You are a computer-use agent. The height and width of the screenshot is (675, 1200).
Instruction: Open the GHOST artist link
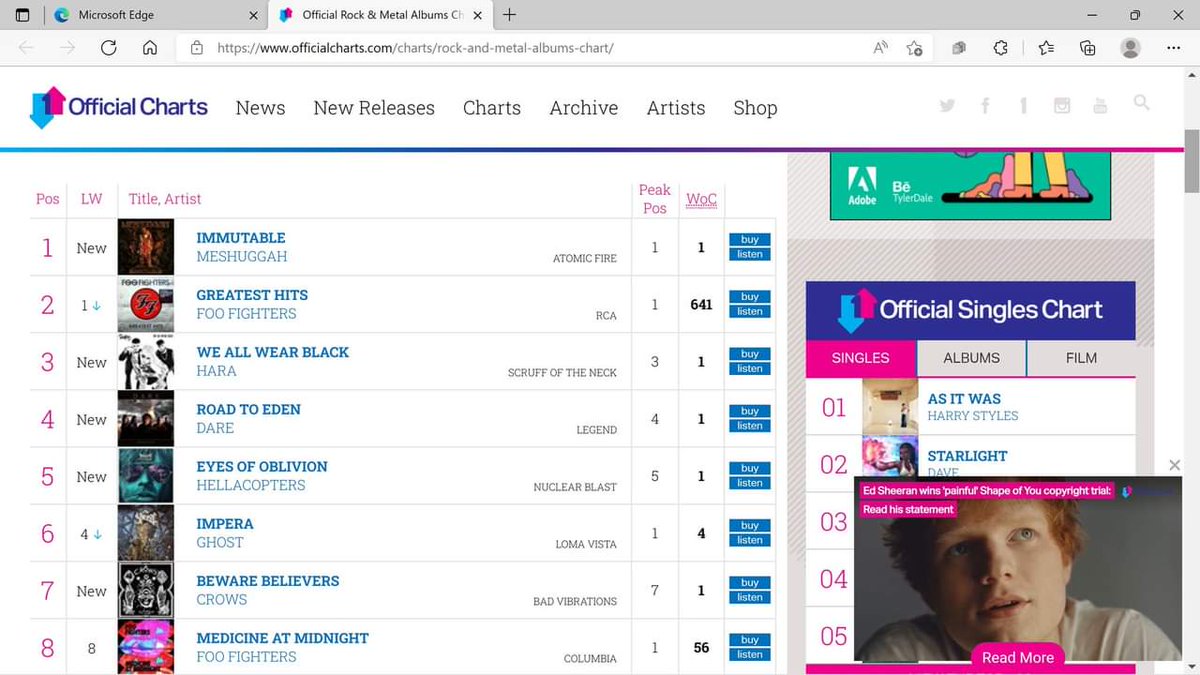220,542
